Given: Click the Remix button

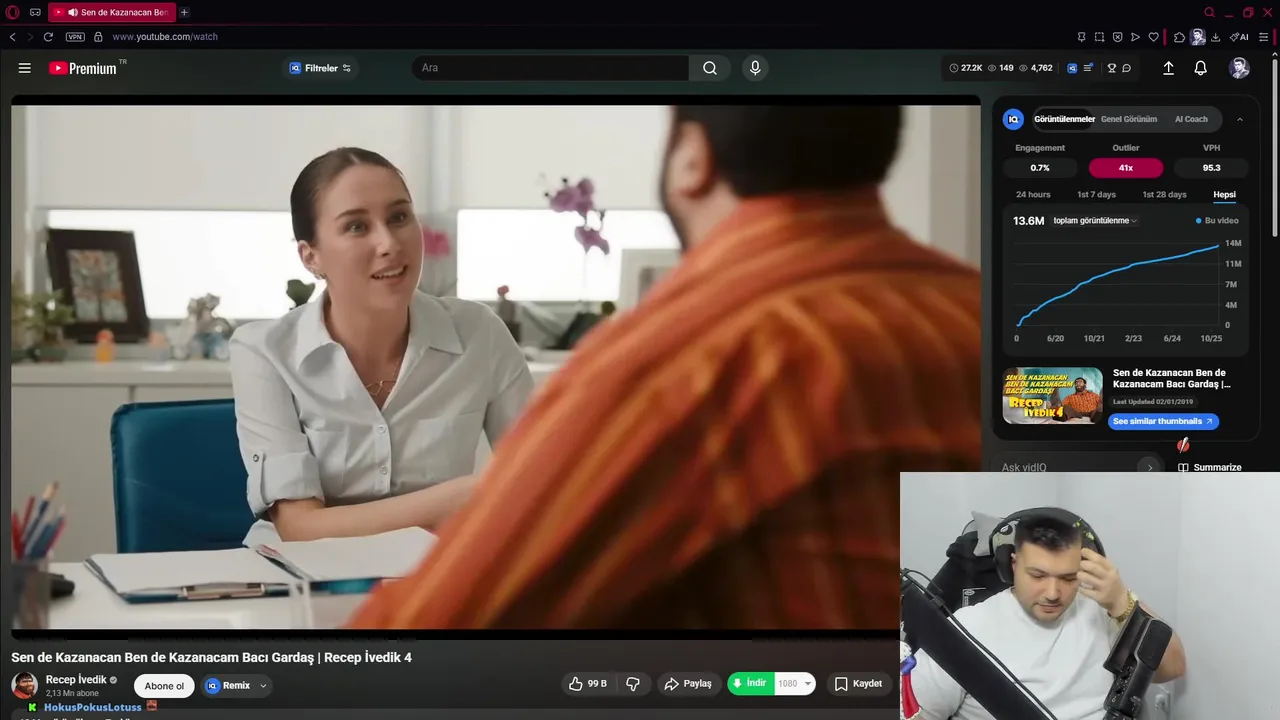Looking at the screenshot, I should pyautogui.click(x=229, y=685).
